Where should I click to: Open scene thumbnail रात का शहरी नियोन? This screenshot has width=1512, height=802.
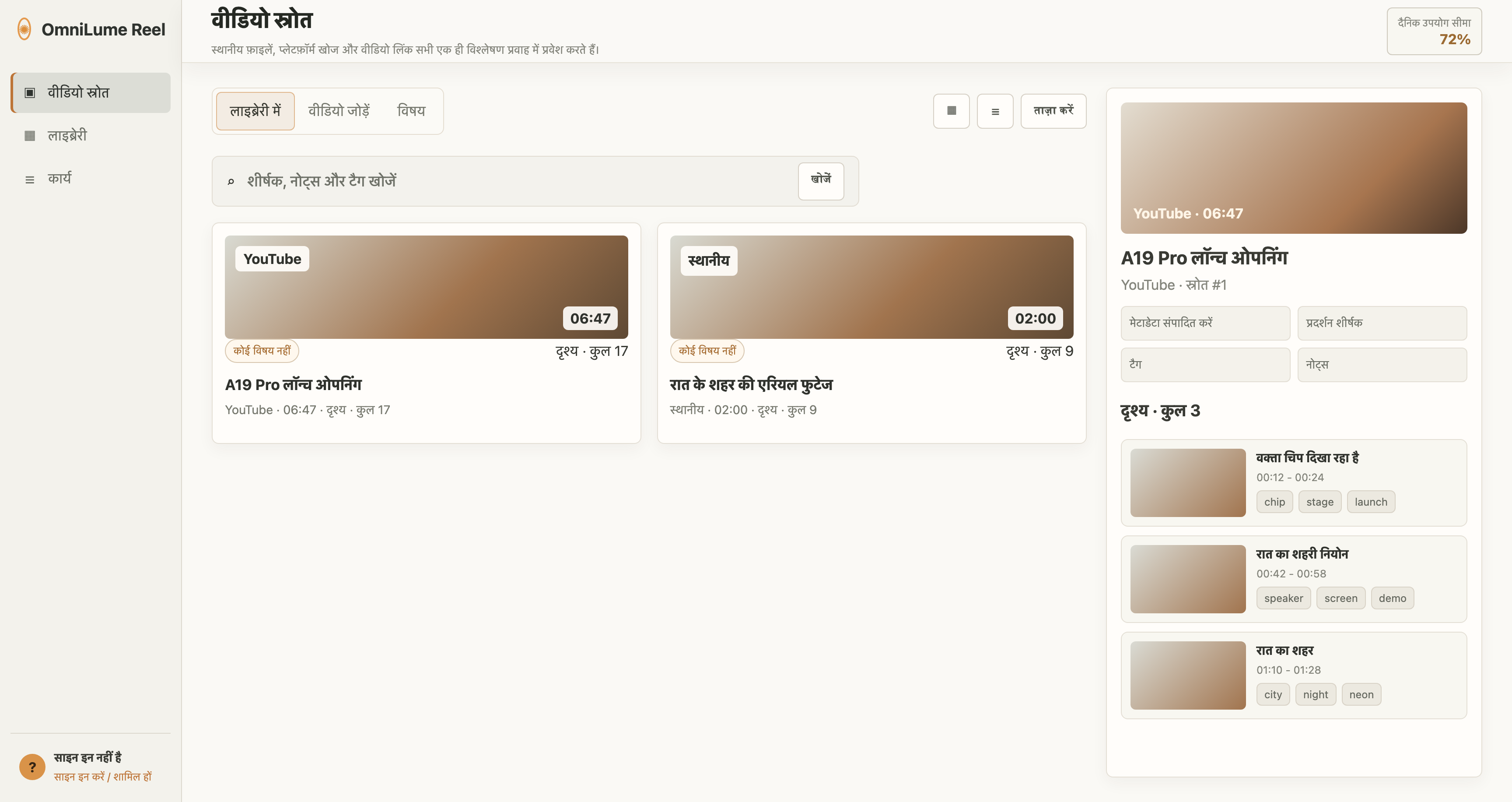coord(1188,579)
